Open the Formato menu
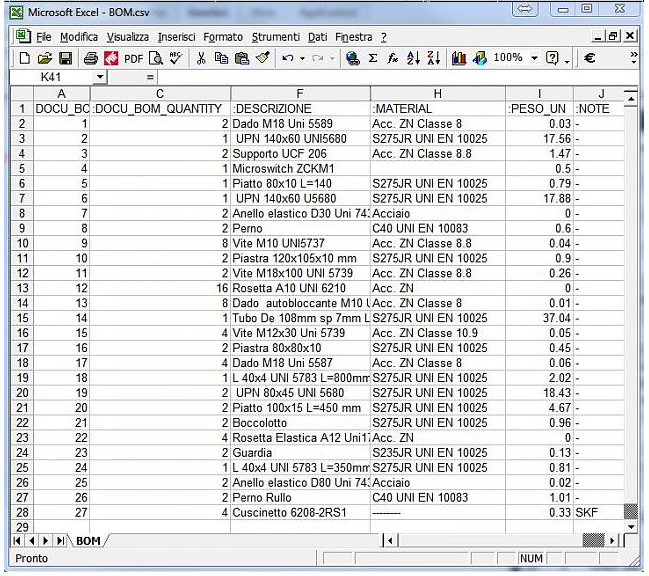Screen dimensions: 649x576 (223, 37)
